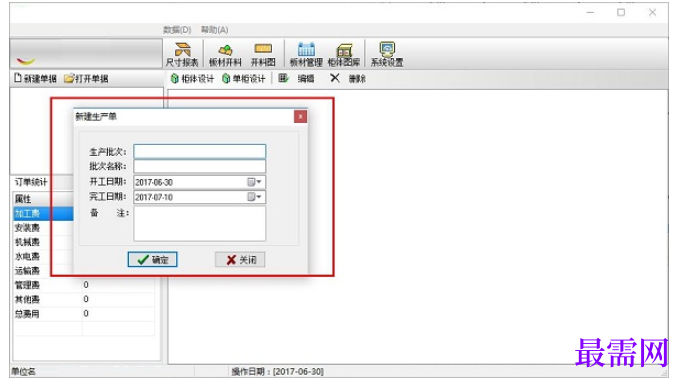Select the 安装费 row
Screen dimensions: 687x384
(x=43, y=228)
